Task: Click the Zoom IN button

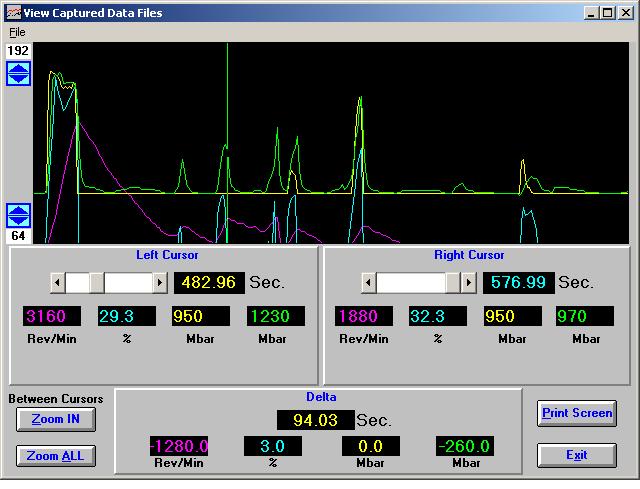Action: pos(56,419)
